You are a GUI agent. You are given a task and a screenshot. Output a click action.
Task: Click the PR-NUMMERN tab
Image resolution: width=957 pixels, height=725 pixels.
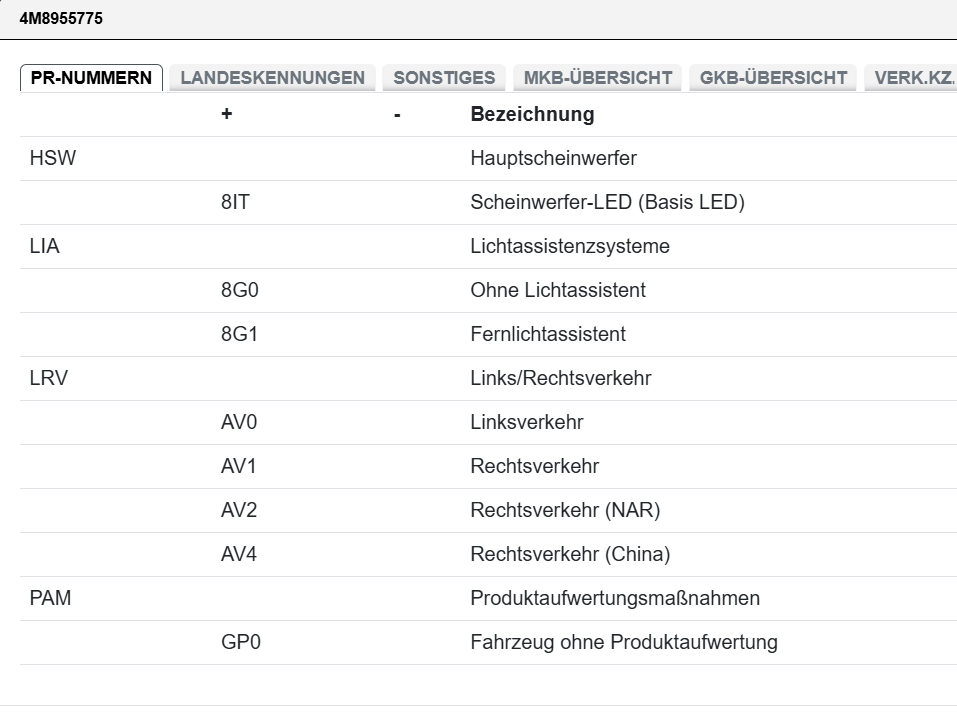(x=91, y=78)
